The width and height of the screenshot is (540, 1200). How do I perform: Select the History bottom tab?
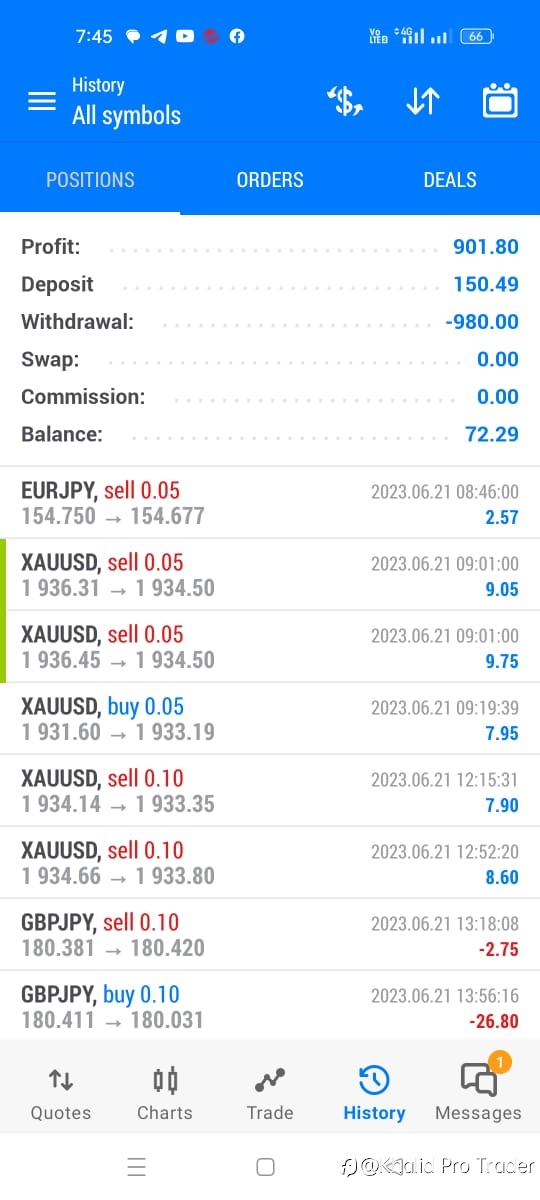tap(374, 1093)
